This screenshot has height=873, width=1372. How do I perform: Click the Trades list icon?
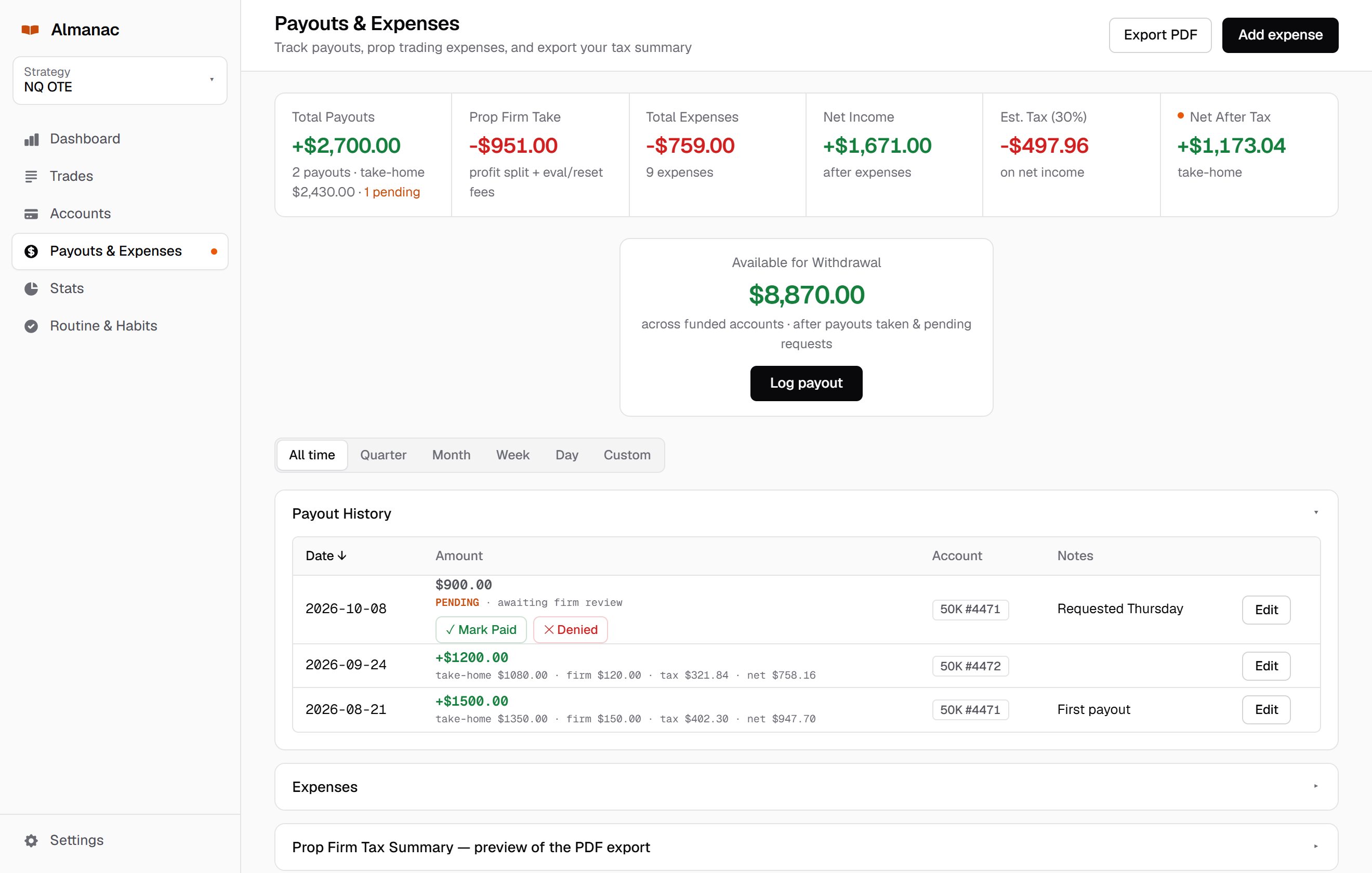click(x=31, y=177)
